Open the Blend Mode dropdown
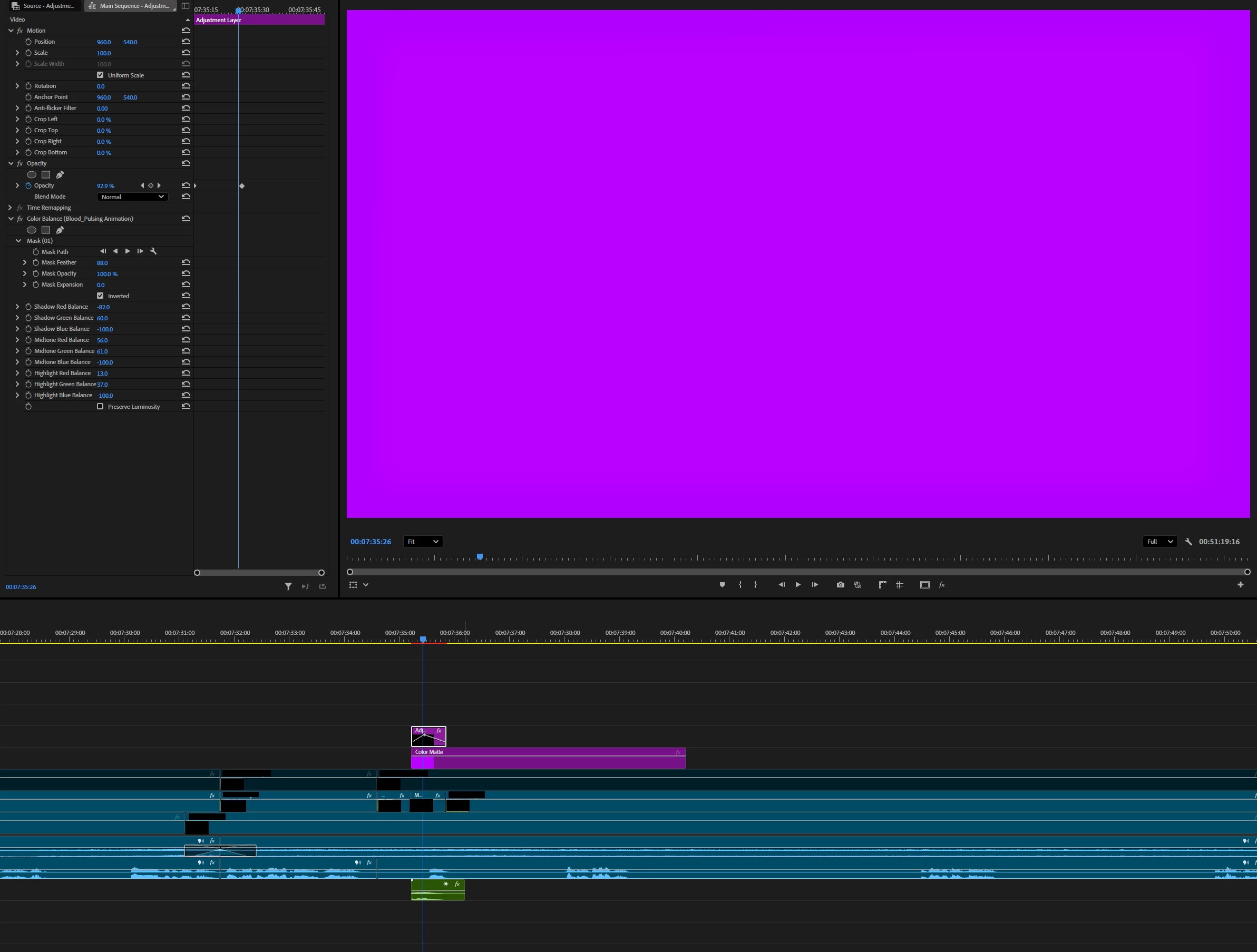This screenshot has width=1257, height=952. 132,197
